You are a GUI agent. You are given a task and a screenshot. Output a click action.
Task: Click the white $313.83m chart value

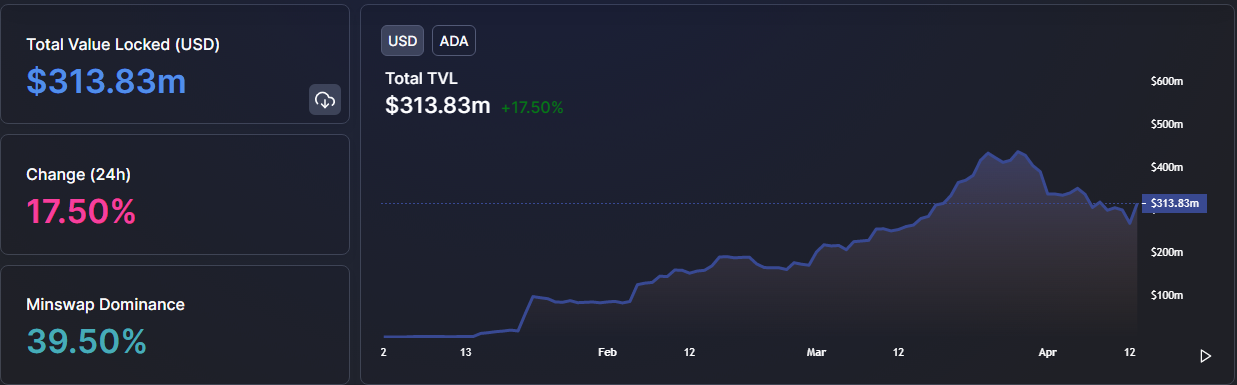click(x=438, y=106)
